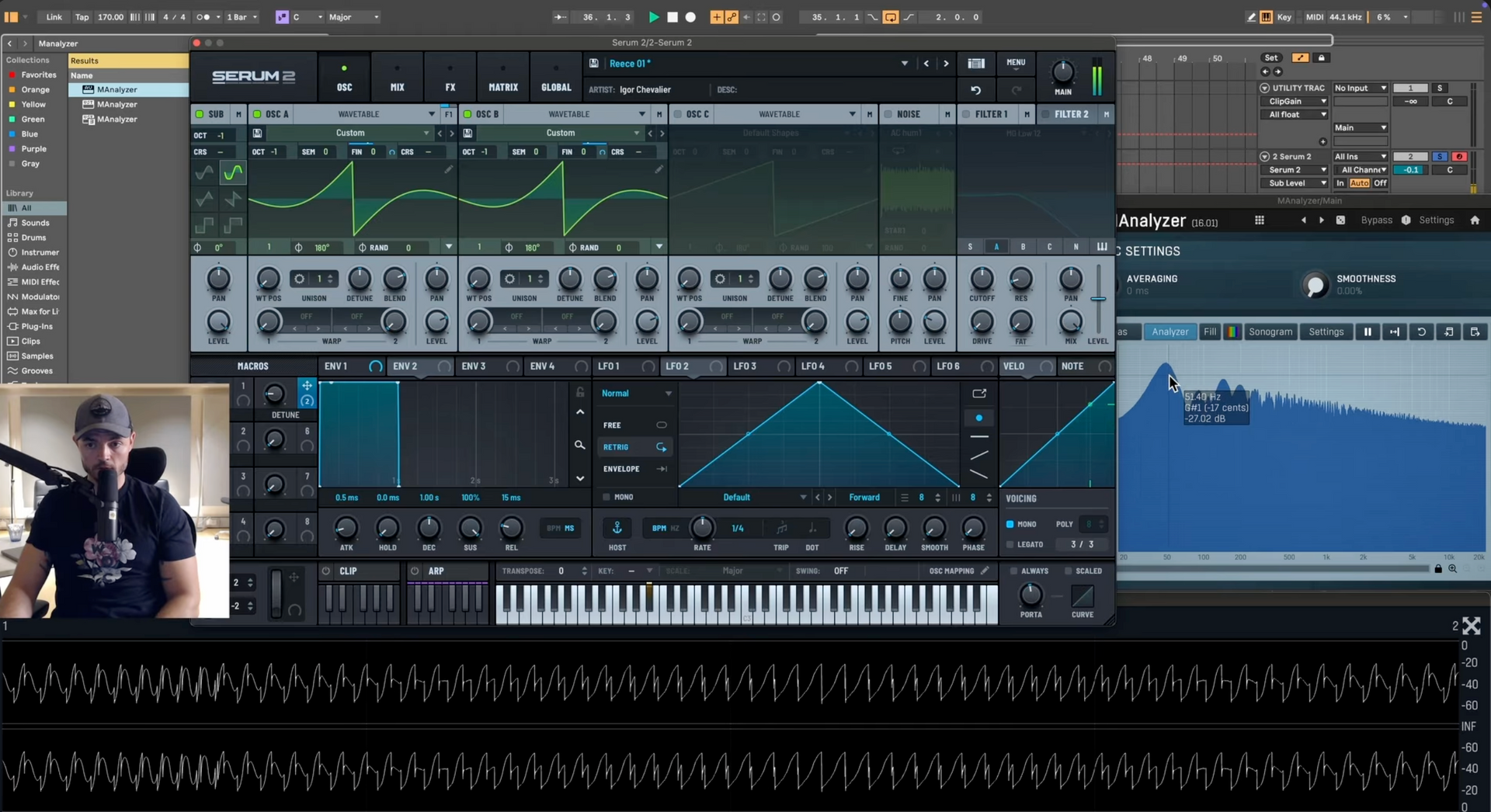
Task: Click the OSC mapping pencil icon
Action: tap(985, 571)
